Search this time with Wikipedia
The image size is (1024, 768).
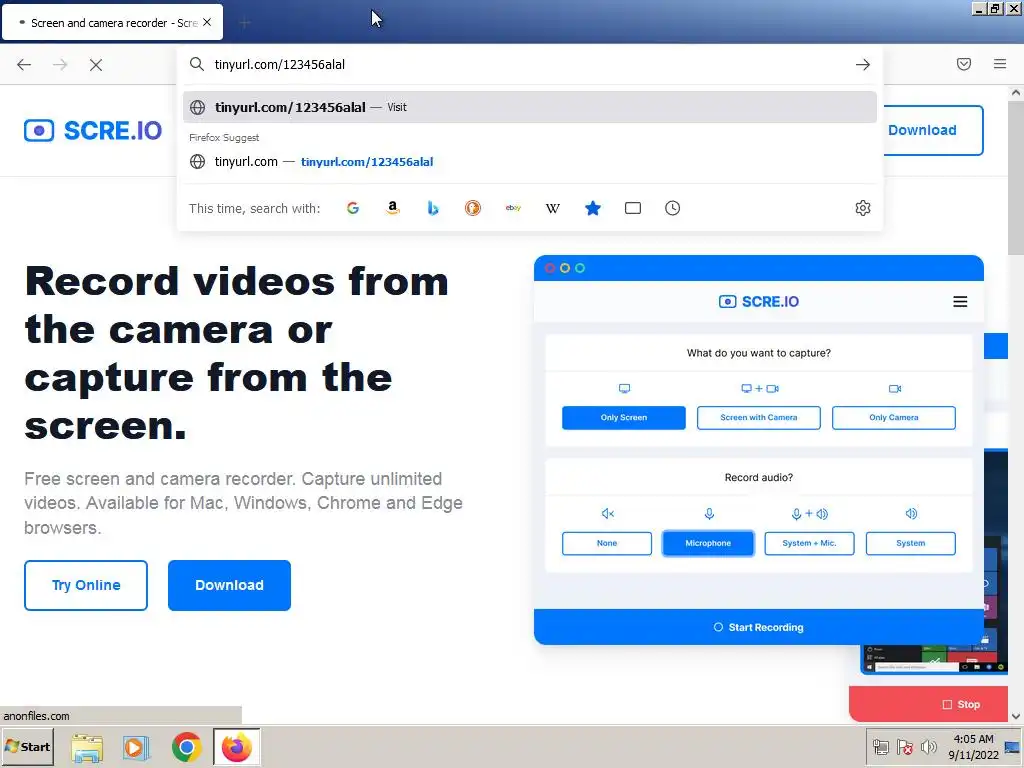552,208
